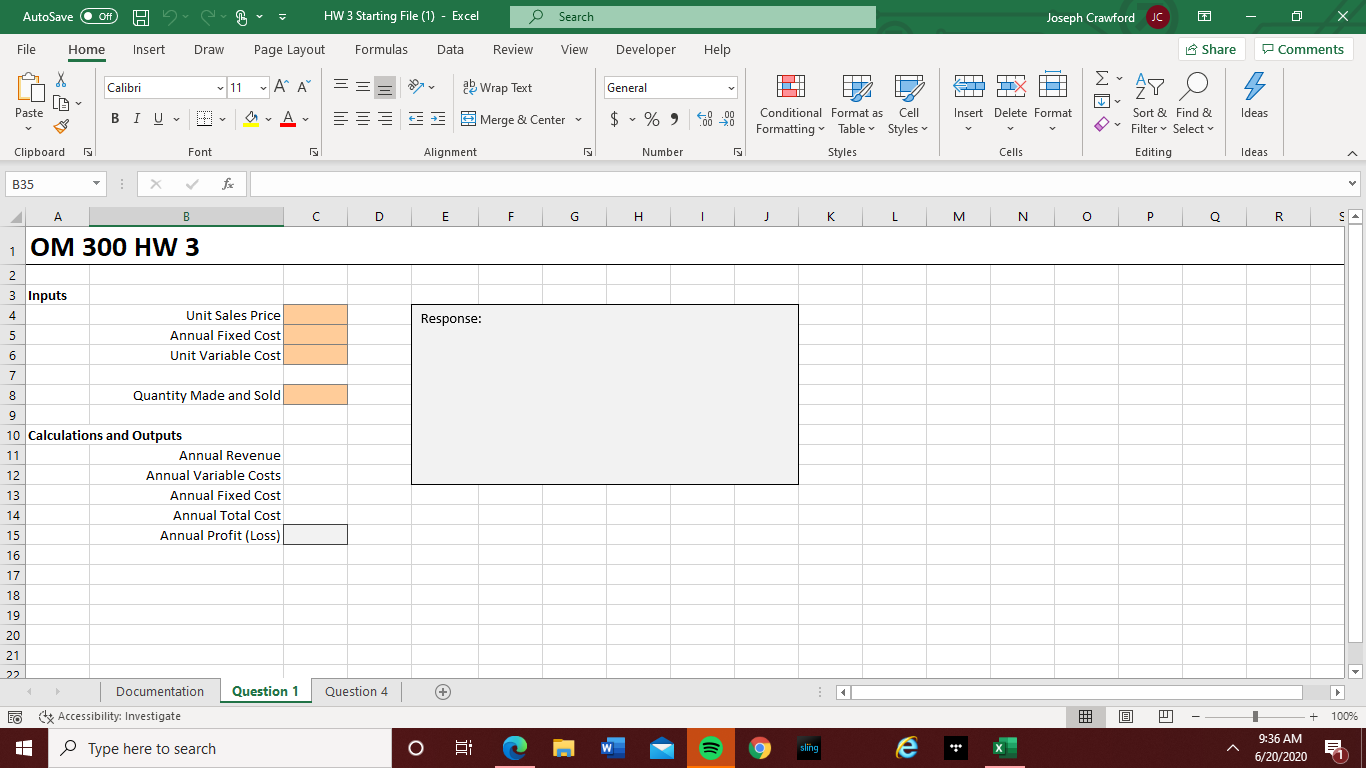Screen dimensions: 1366x768
Task: Click the Joseph Crawford account button
Action: click(1108, 17)
